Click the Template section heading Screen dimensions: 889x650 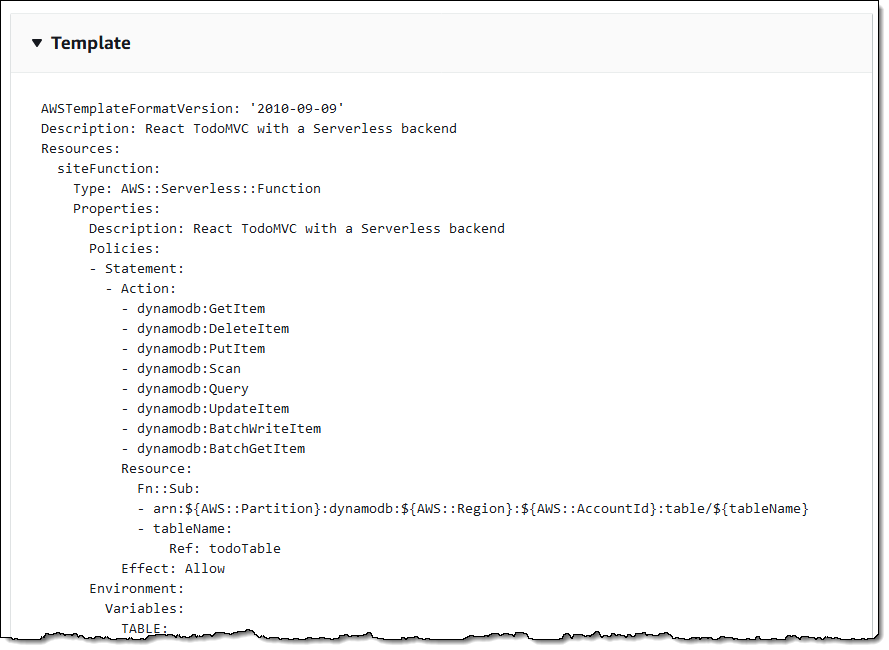point(91,43)
